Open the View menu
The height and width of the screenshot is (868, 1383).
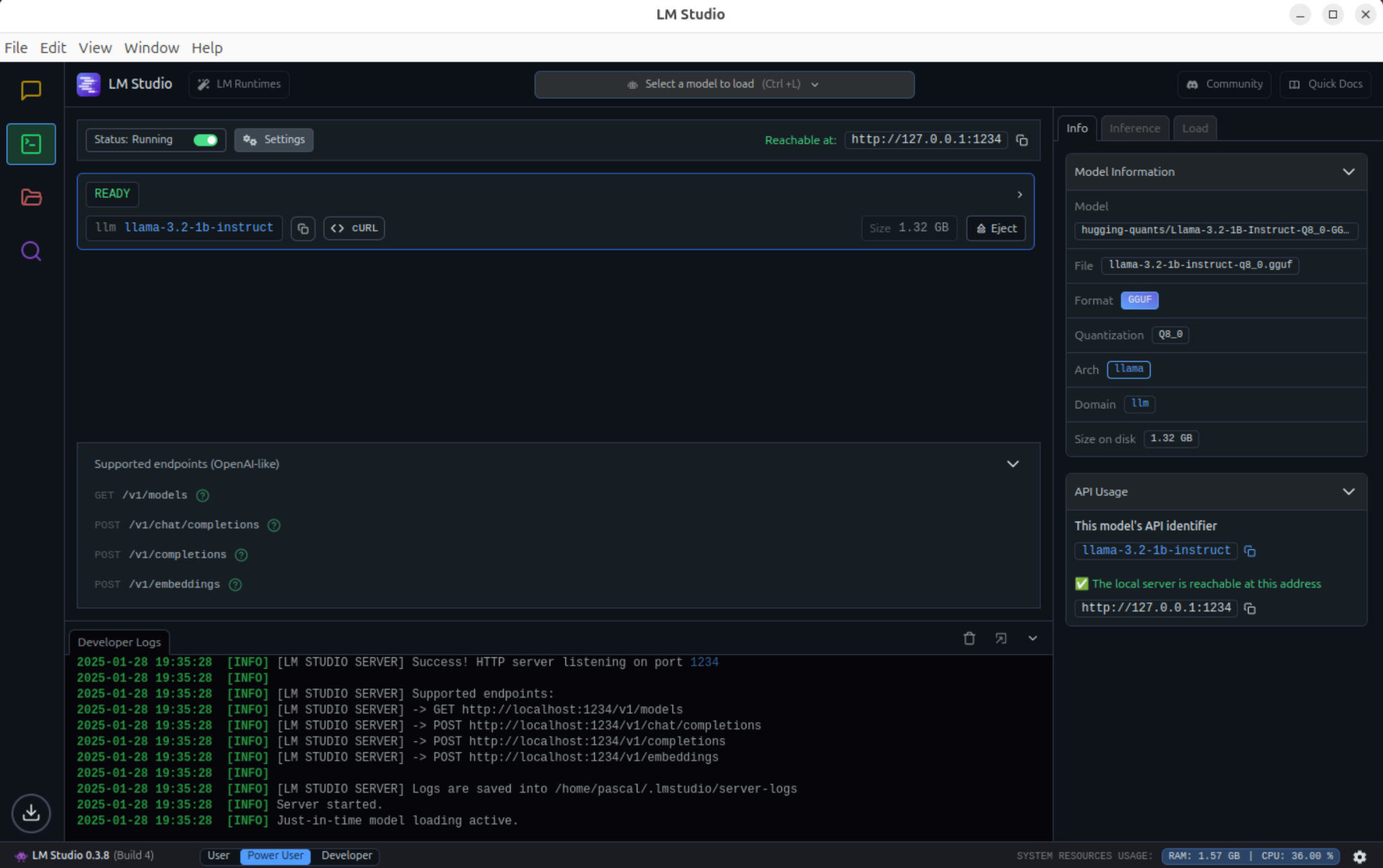(x=95, y=48)
